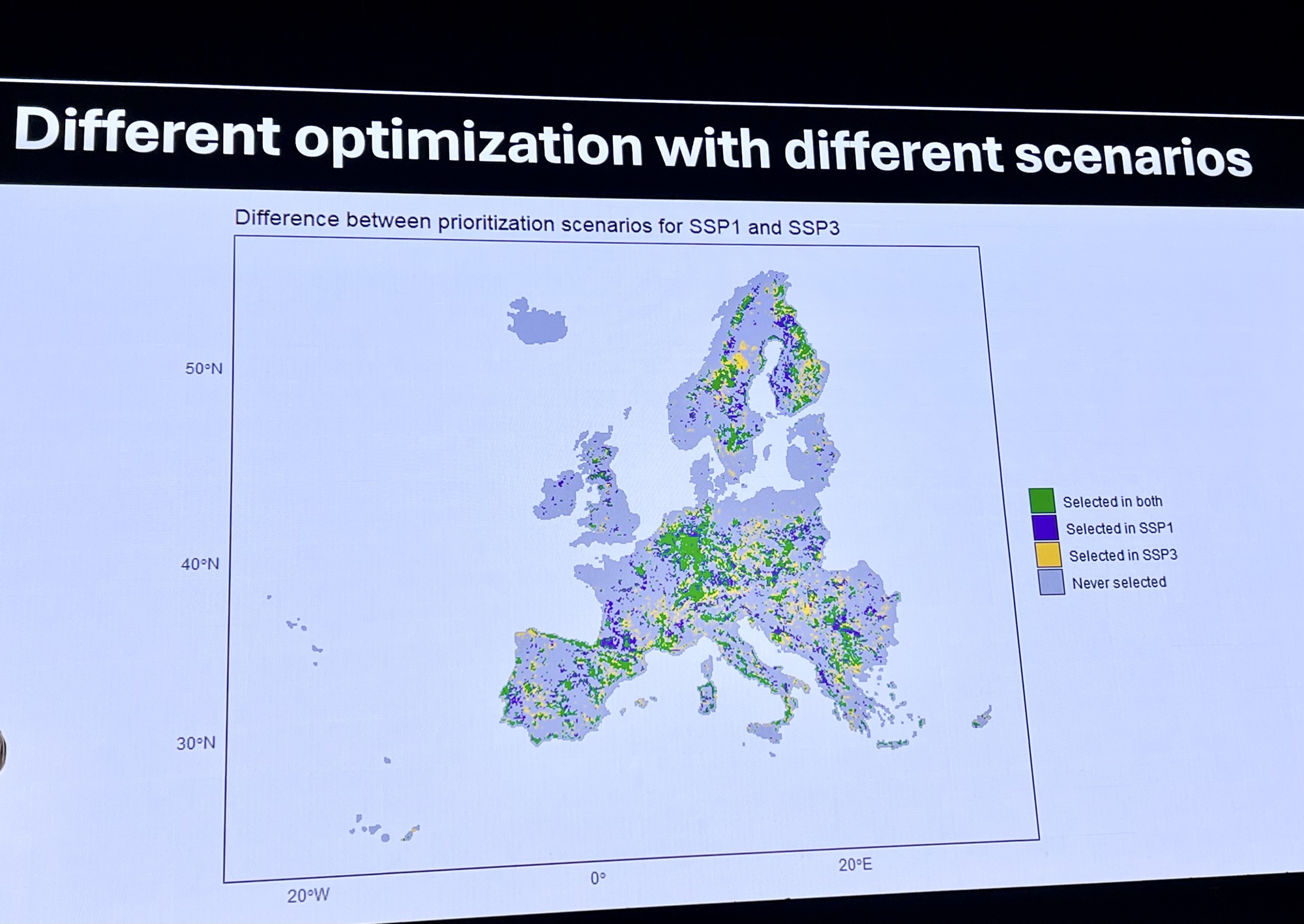Click the 'Selected in SSP1' legend label
This screenshot has width=1304, height=924.
tap(1119, 528)
